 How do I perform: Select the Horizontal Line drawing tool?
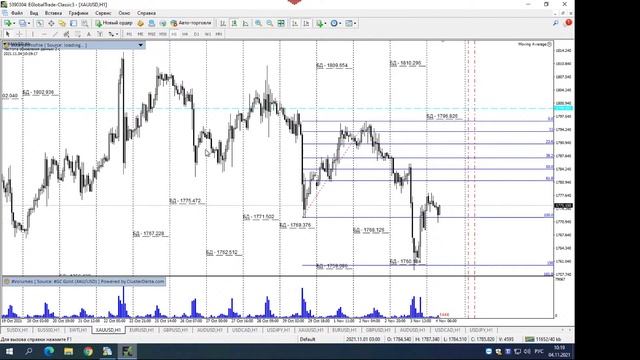[44, 34]
